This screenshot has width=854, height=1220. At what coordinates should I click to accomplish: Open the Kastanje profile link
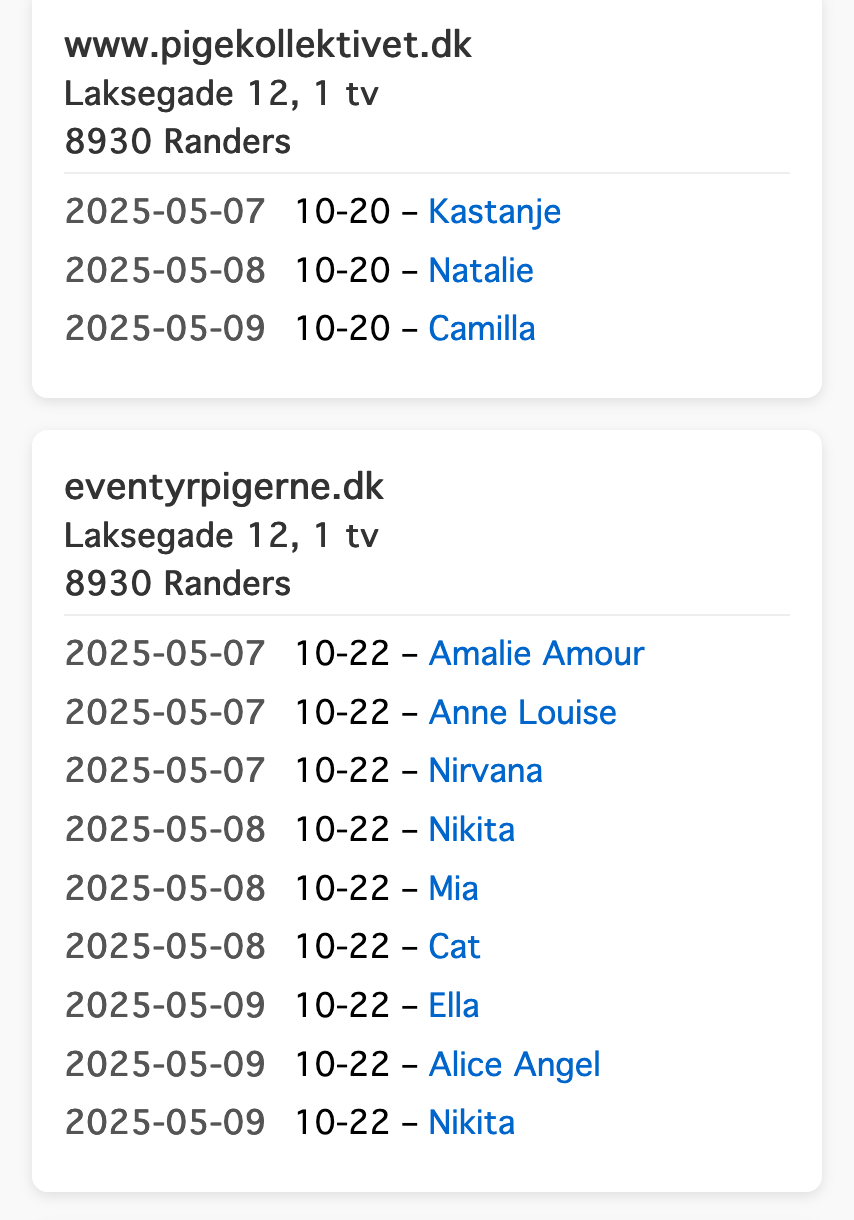494,212
